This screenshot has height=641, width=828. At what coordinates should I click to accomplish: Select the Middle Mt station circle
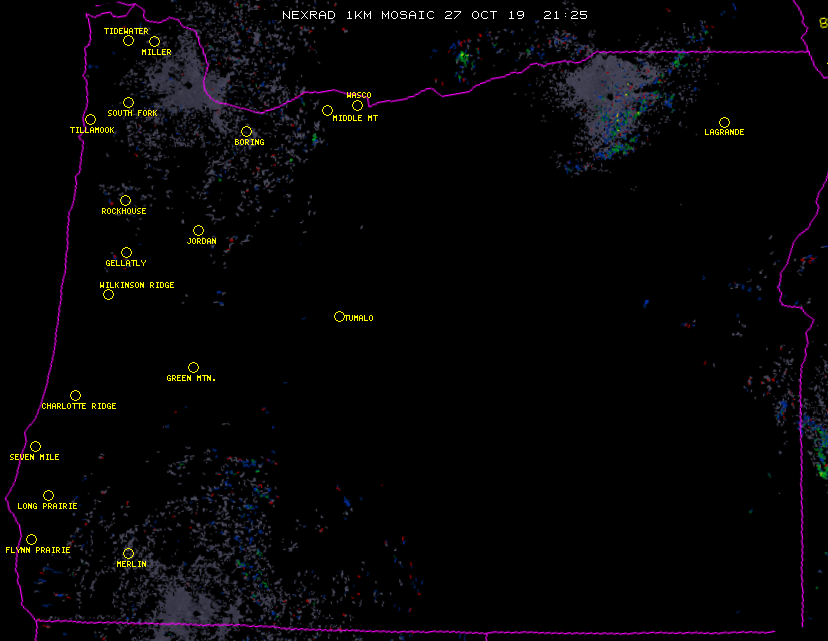click(327, 111)
